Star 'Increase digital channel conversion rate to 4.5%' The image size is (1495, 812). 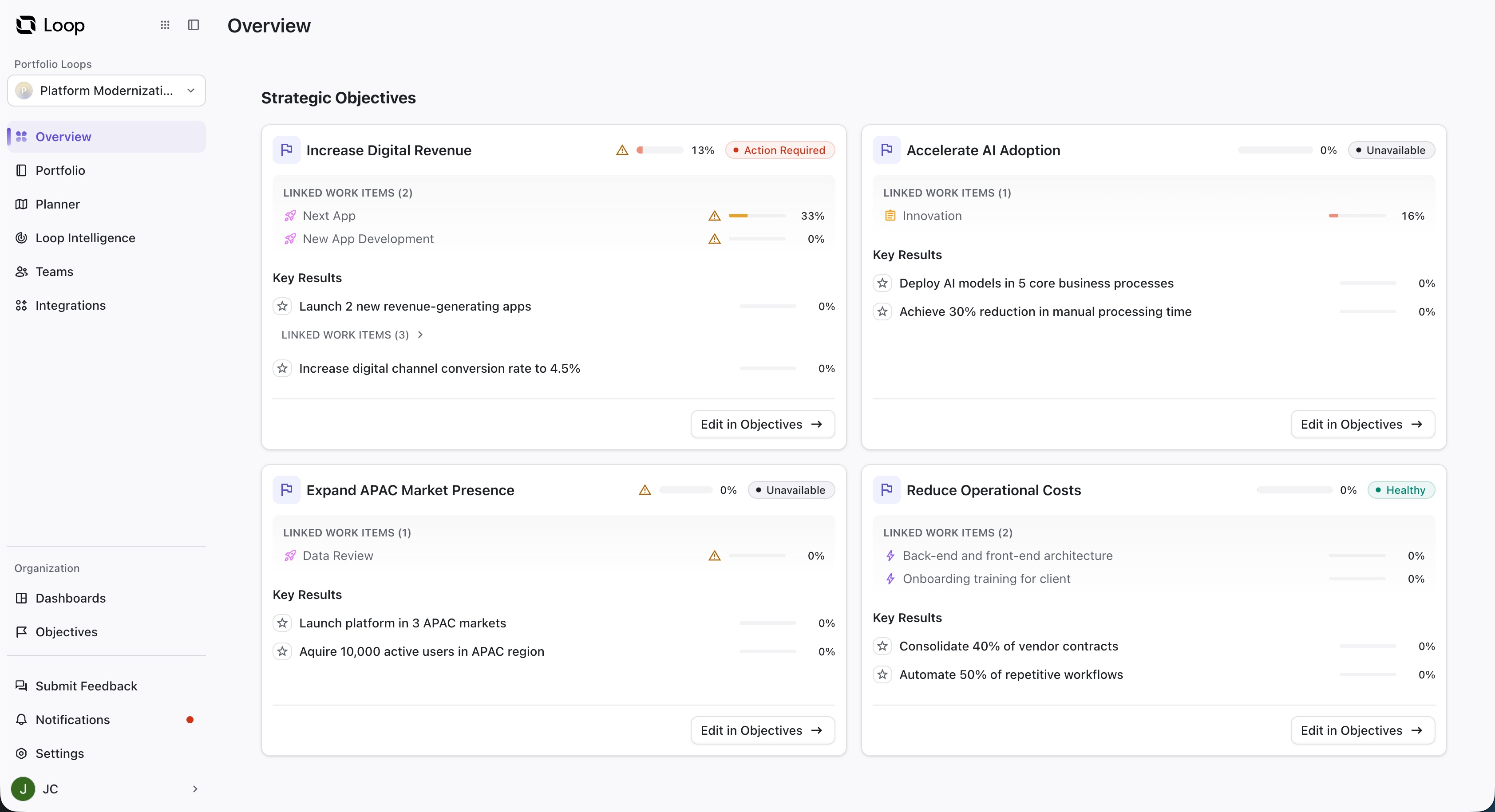point(283,368)
